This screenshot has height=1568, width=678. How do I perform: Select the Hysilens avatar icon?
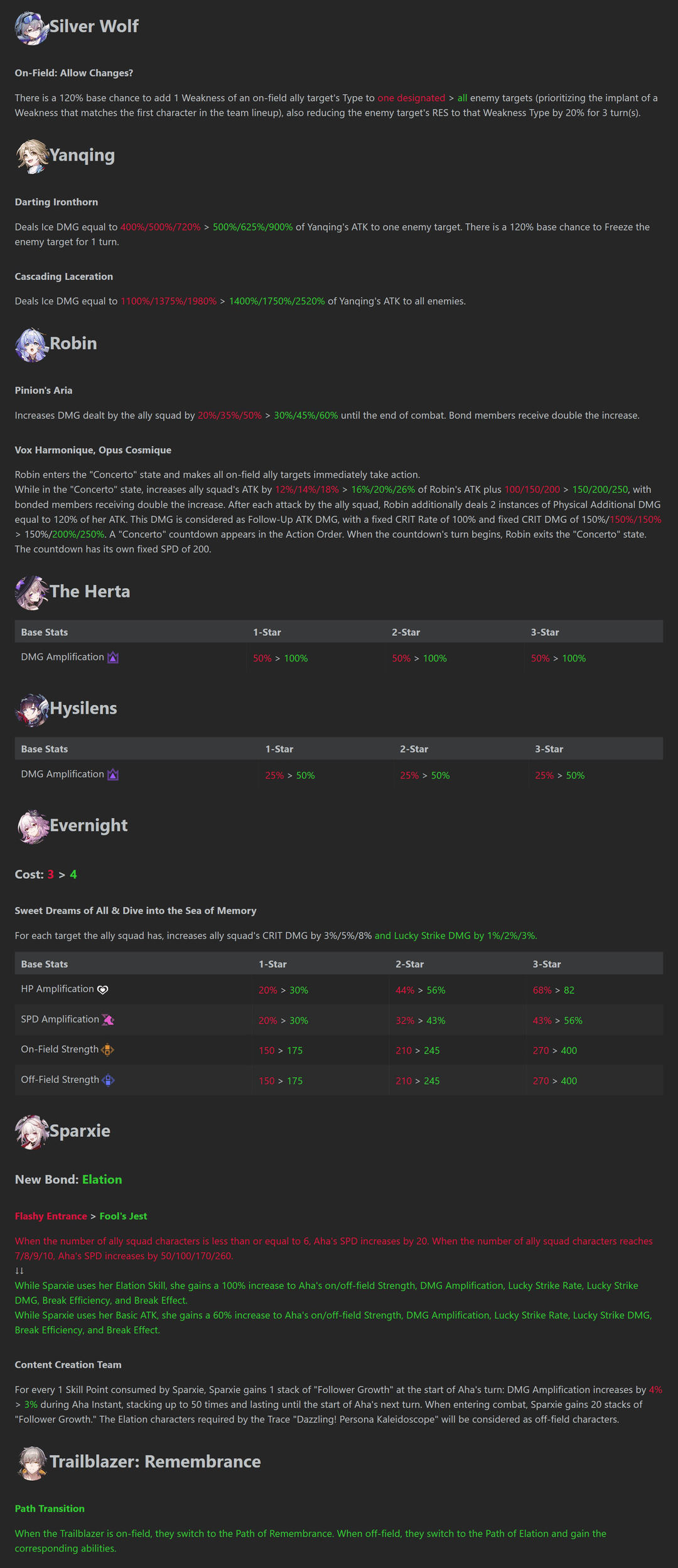32,710
